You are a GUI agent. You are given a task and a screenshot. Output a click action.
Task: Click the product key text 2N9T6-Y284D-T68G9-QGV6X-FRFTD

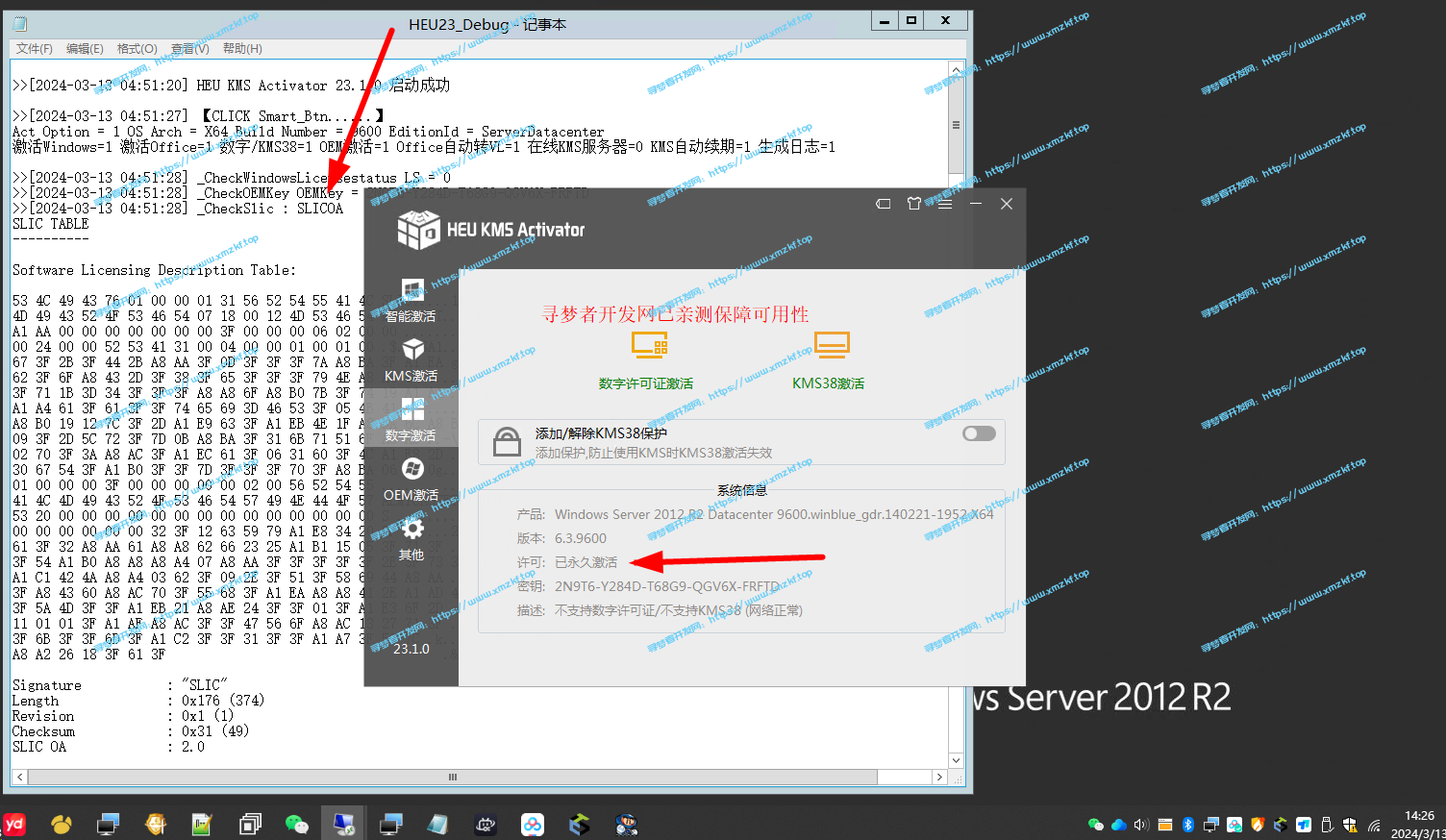[x=667, y=586]
